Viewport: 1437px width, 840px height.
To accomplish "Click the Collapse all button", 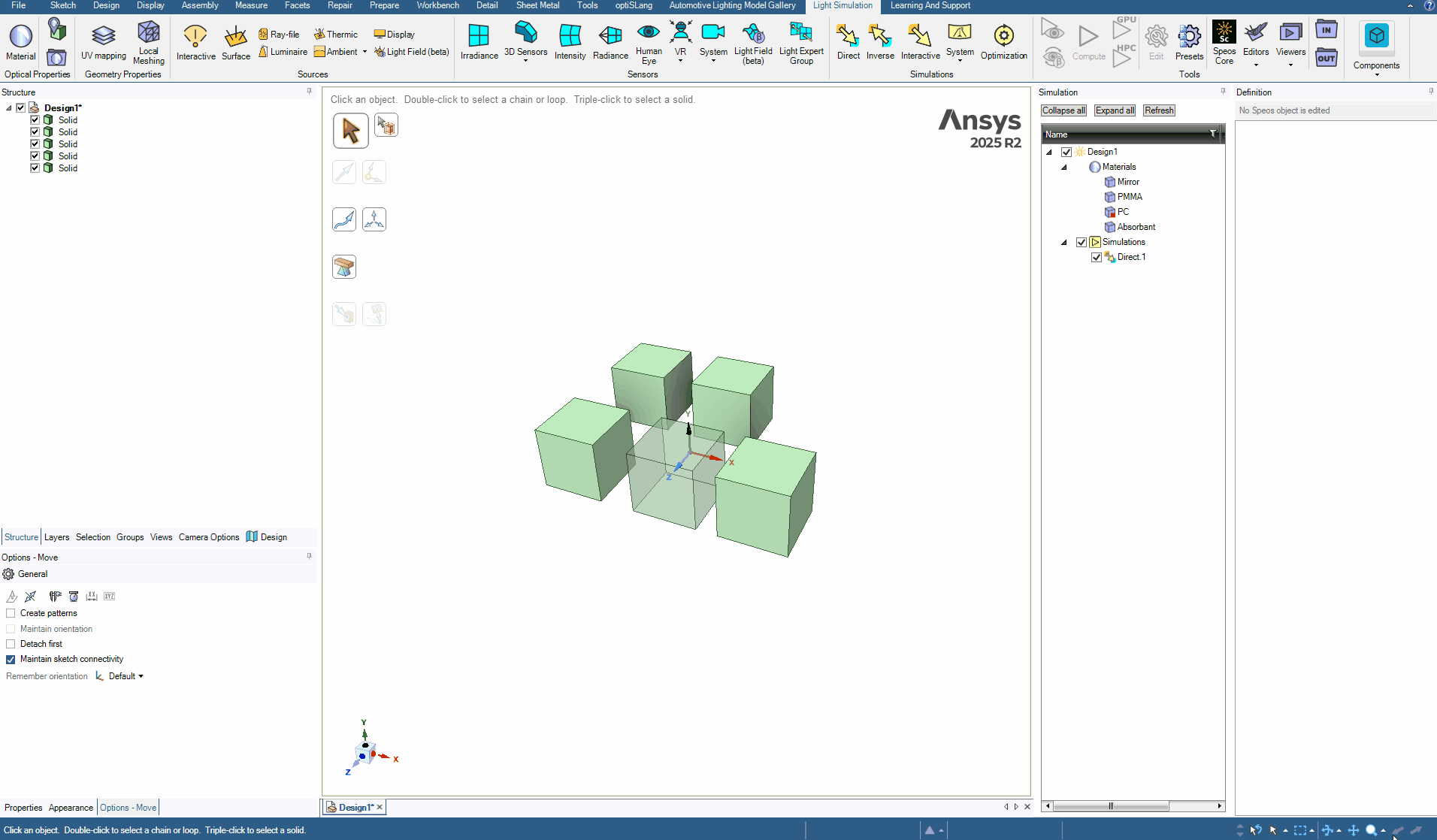I will 1063,110.
